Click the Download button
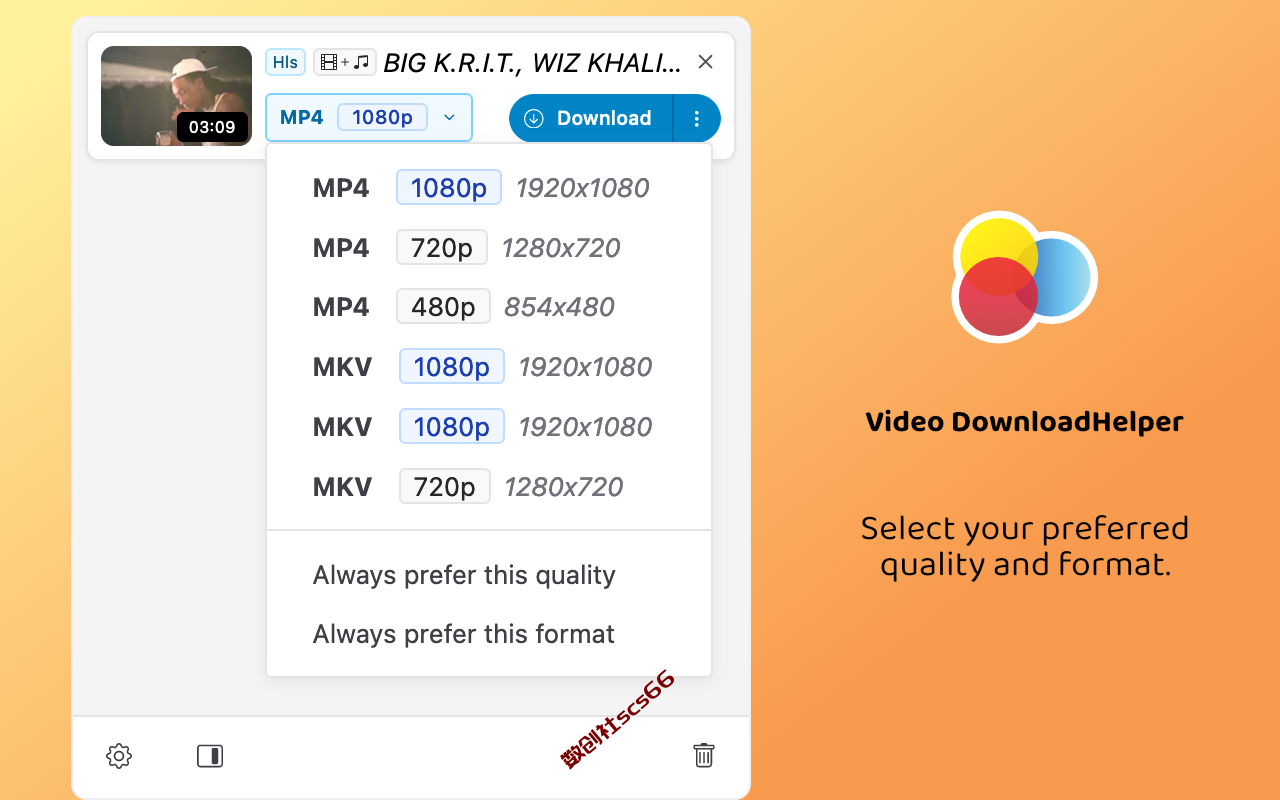 [591, 118]
